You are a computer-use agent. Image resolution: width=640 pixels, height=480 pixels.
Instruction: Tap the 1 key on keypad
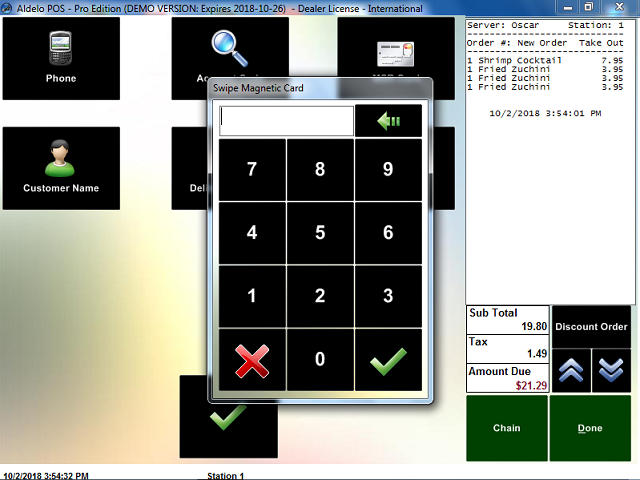[252, 296]
